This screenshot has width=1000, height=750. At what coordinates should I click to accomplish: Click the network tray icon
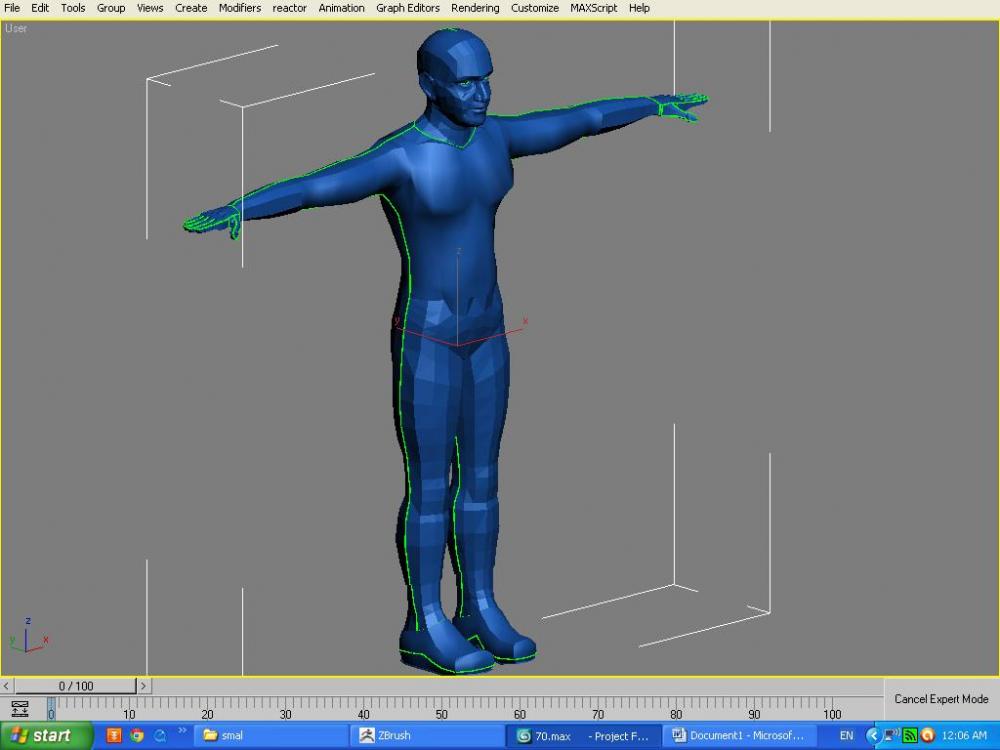(x=891, y=735)
